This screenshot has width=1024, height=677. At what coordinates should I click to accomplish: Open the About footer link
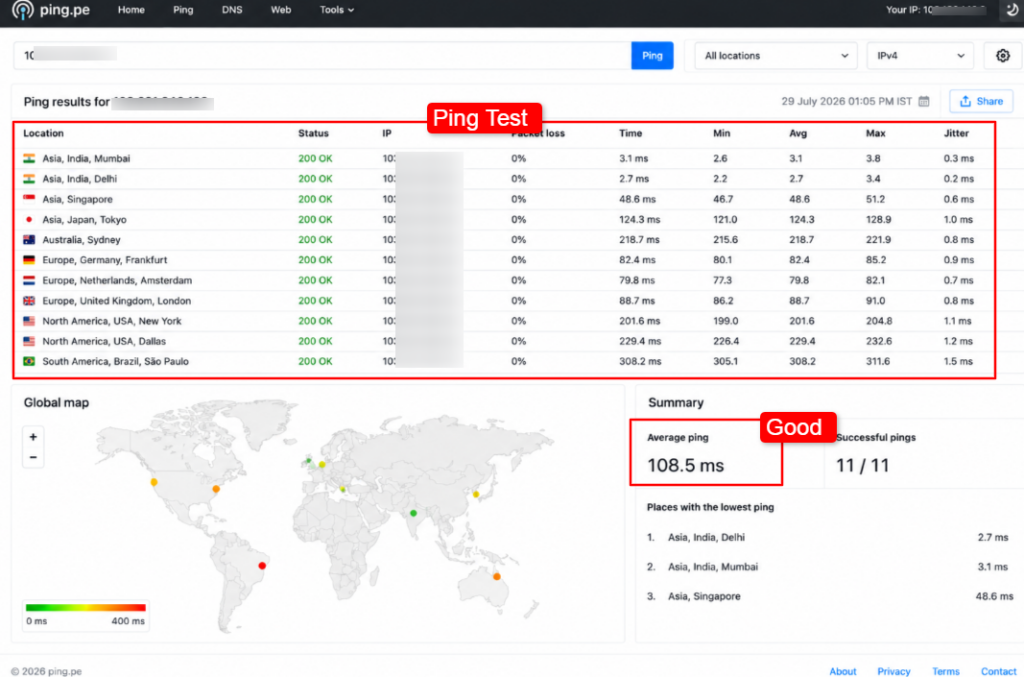[x=842, y=671]
